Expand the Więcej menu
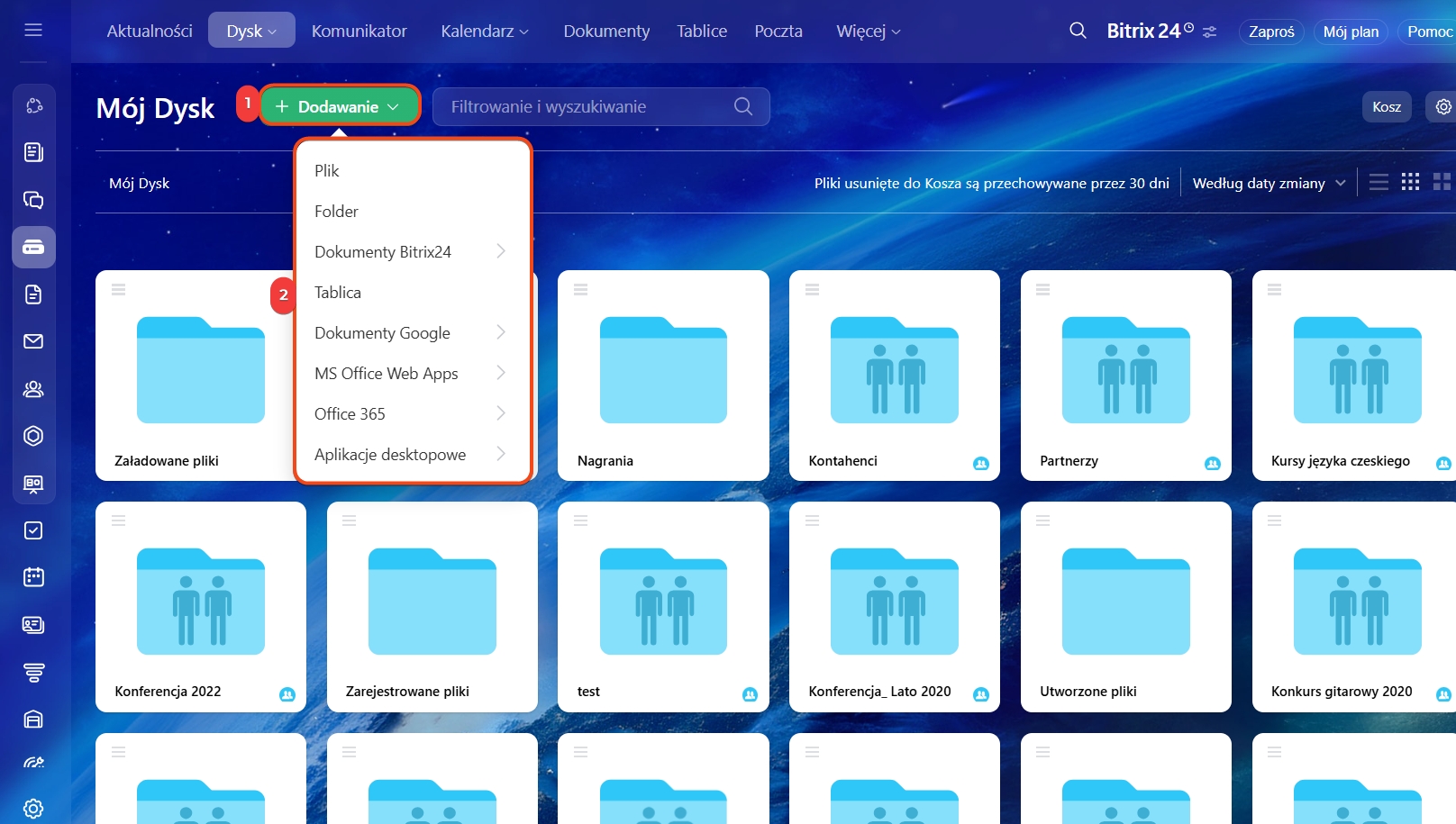Viewport: 1456px width, 824px height. pyautogui.click(x=868, y=32)
